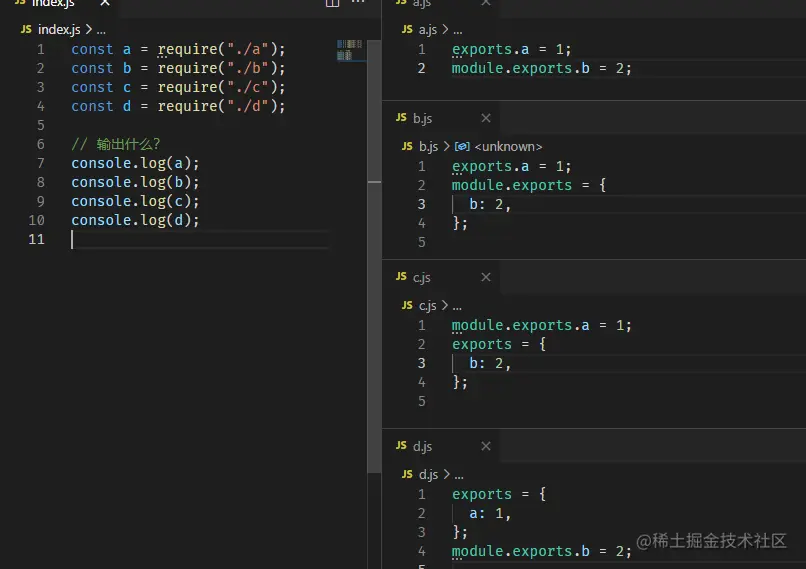This screenshot has width=806, height=569.
Task: Place cursor on empty line 11 in index.js
Action: [x=199, y=240]
